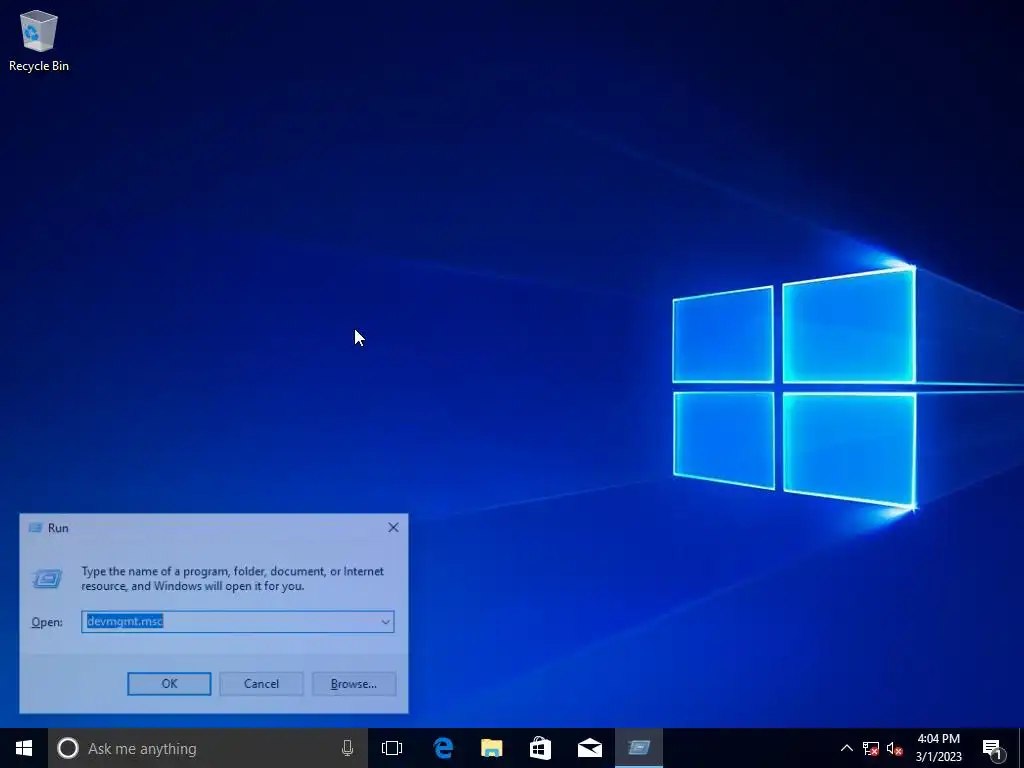The width and height of the screenshot is (1024, 768).
Task: Click the Ask me anything search box
Action: pyautogui.click(x=208, y=748)
